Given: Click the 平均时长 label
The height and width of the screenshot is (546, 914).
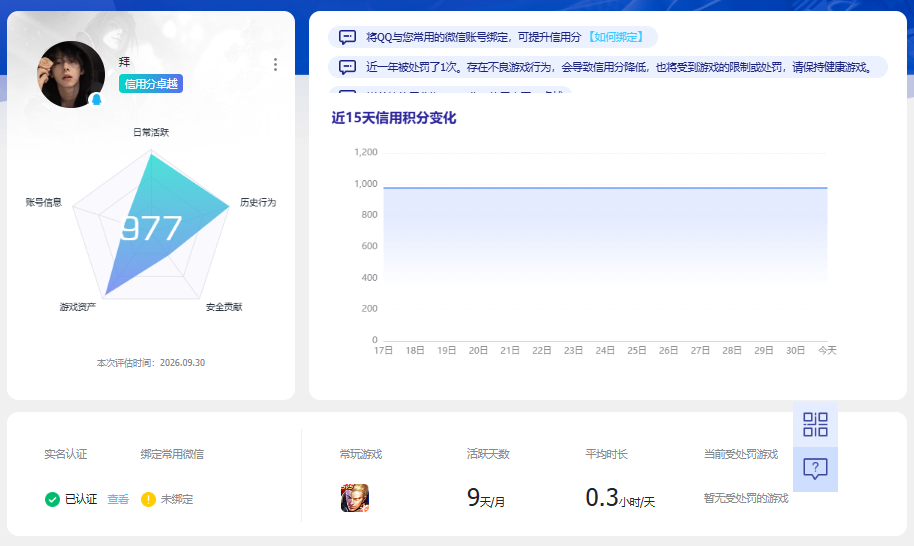Looking at the screenshot, I should click(x=607, y=454).
